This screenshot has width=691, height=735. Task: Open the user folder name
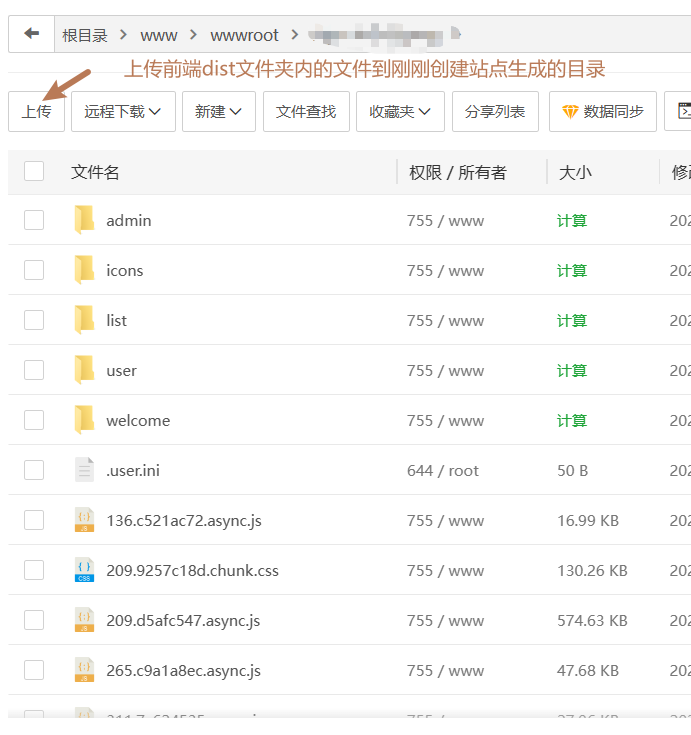[122, 371]
